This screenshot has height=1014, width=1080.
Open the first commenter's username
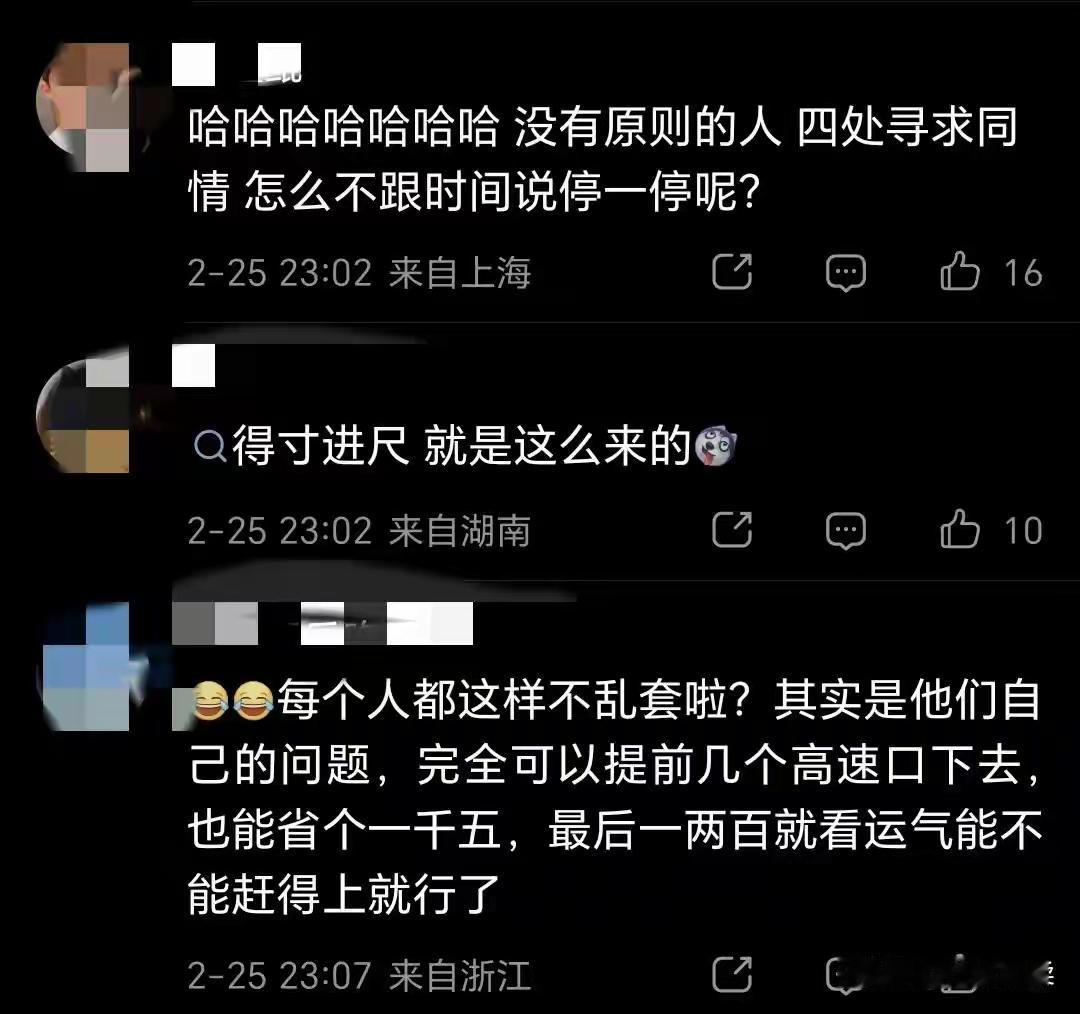[x=236, y=64]
